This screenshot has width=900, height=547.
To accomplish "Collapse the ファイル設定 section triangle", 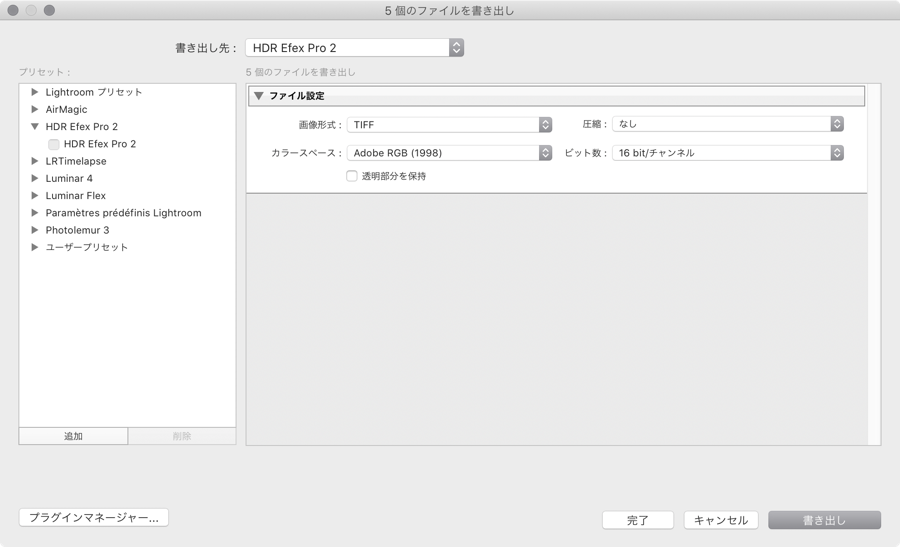I will pyautogui.click(x=259, y=96).
